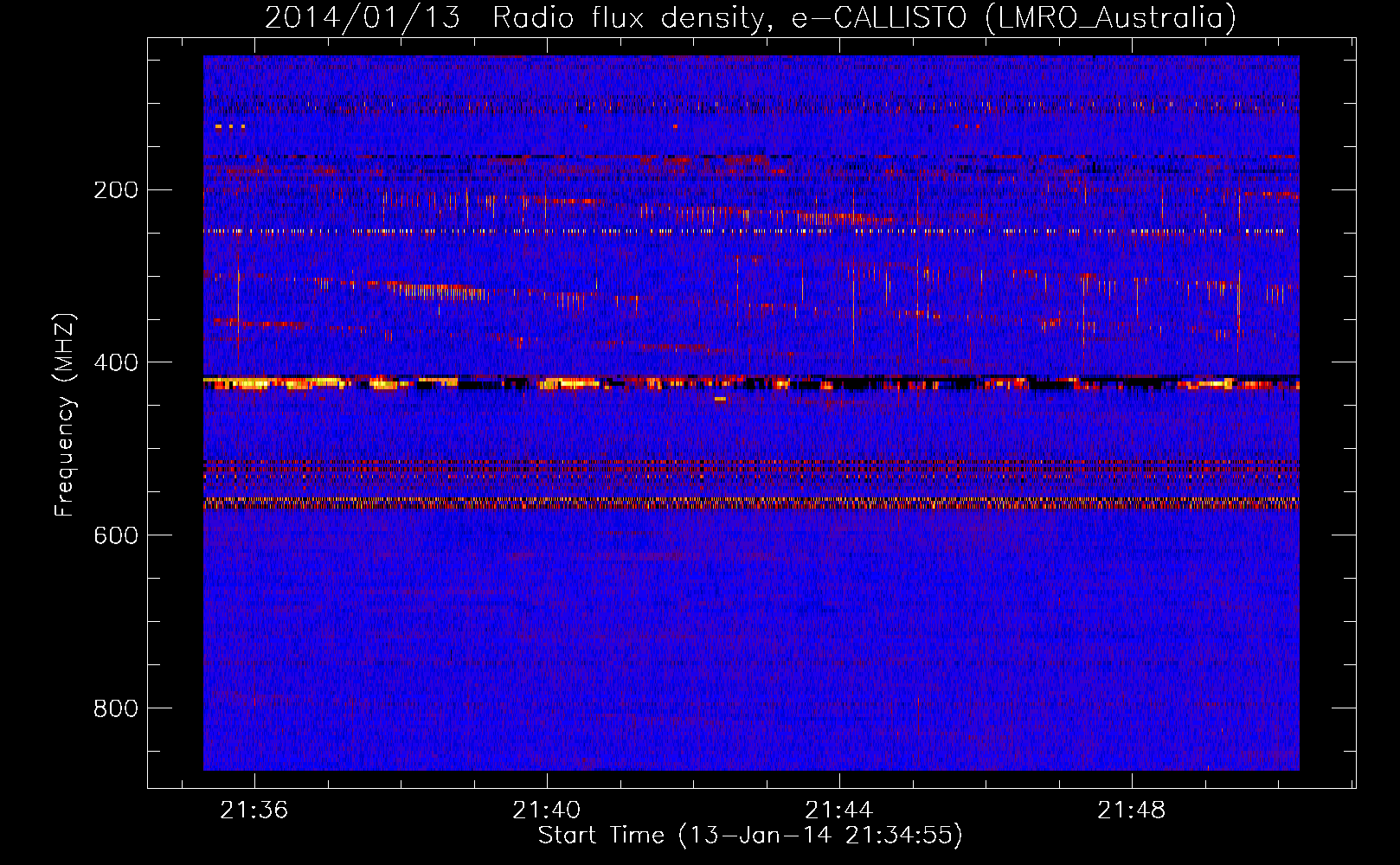Click the 'e-CALLISTO (LMRO_Australia)' title text
Viewport: 1400px width, 865px height.
(x=1014, y=17)
